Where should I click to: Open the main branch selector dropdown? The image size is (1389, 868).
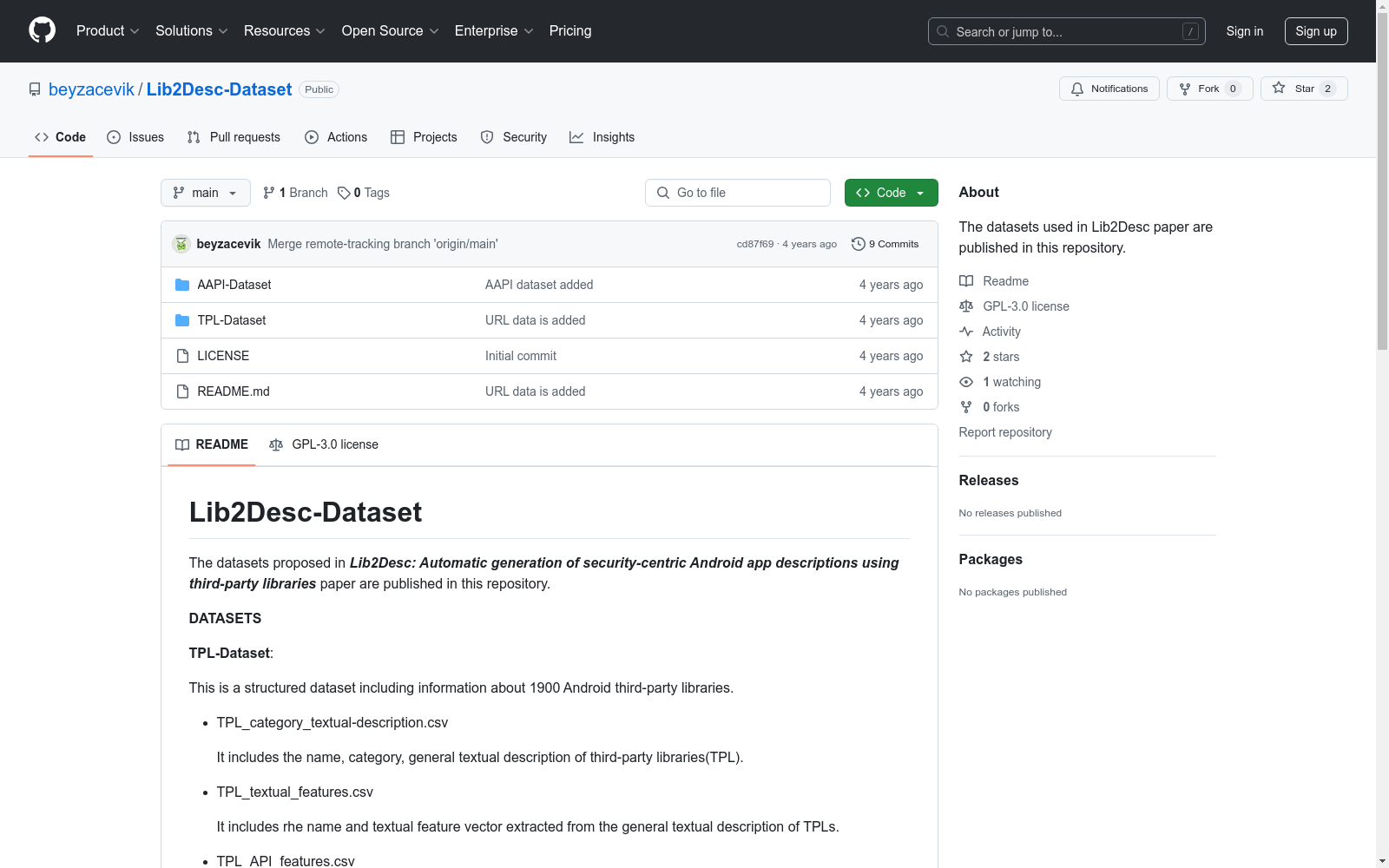point(206,193)
